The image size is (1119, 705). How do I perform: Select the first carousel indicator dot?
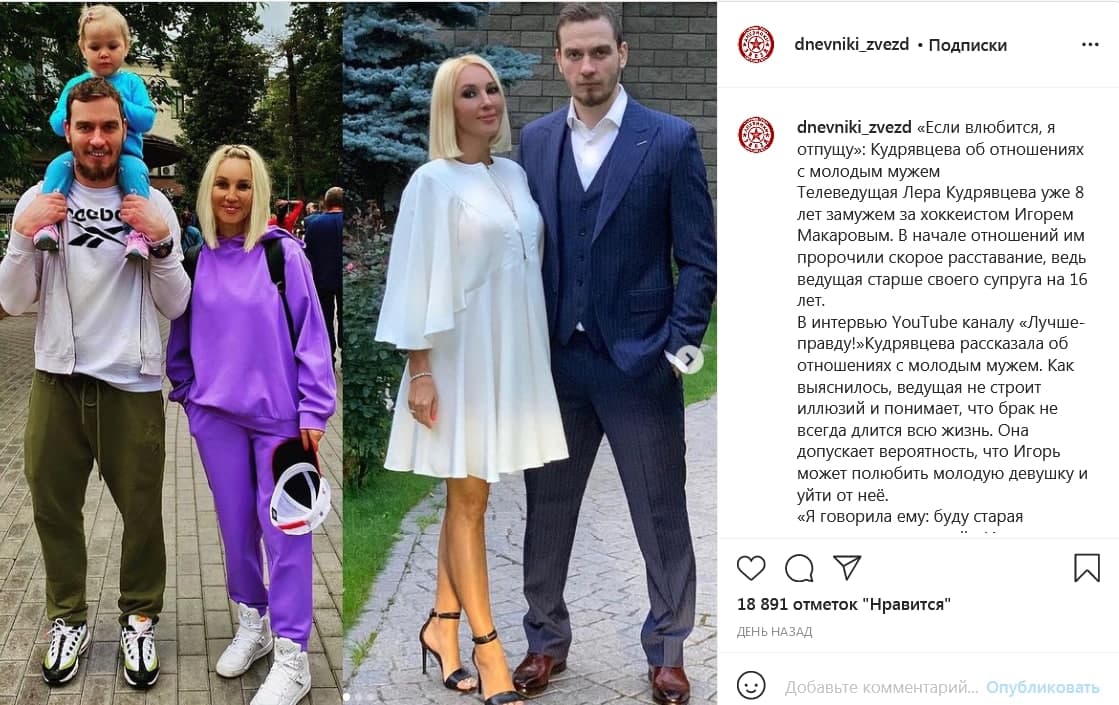[x=347, y=696]
